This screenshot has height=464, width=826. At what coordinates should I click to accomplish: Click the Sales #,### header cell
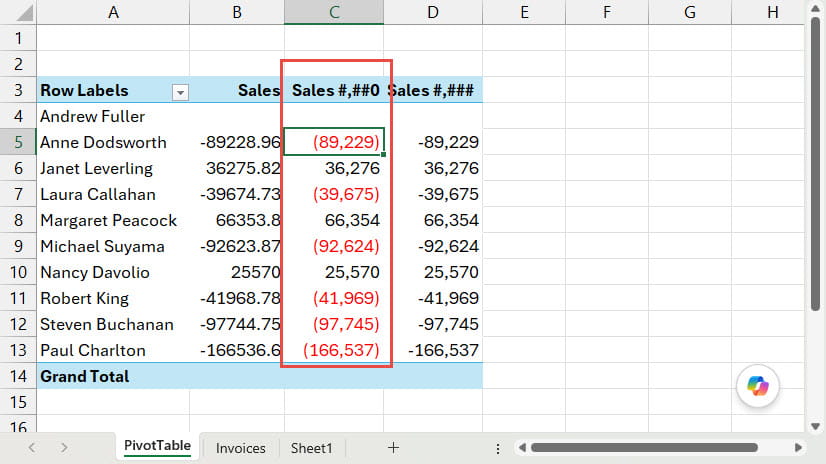(x=433, y=90)
